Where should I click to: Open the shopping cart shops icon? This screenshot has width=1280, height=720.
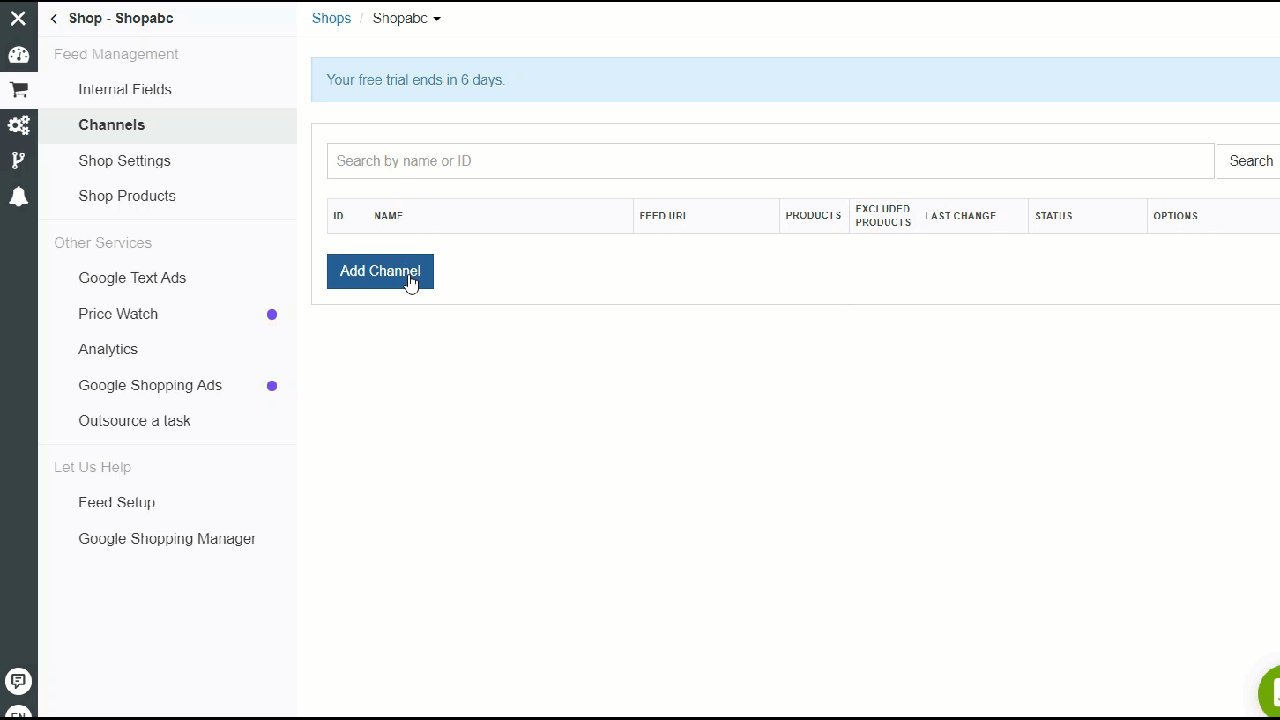point(18,90)
